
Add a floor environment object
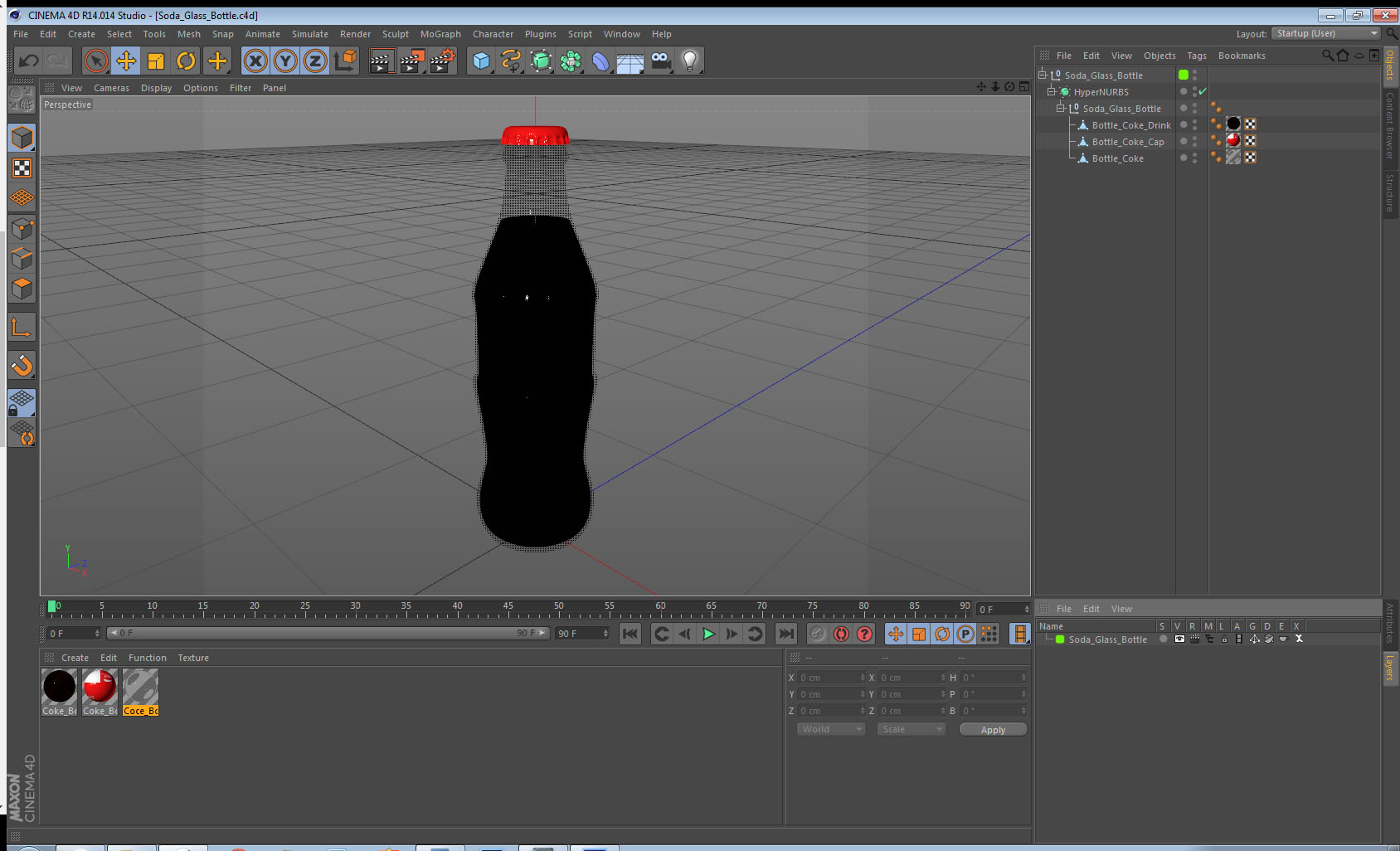click(x=630, y=61)
